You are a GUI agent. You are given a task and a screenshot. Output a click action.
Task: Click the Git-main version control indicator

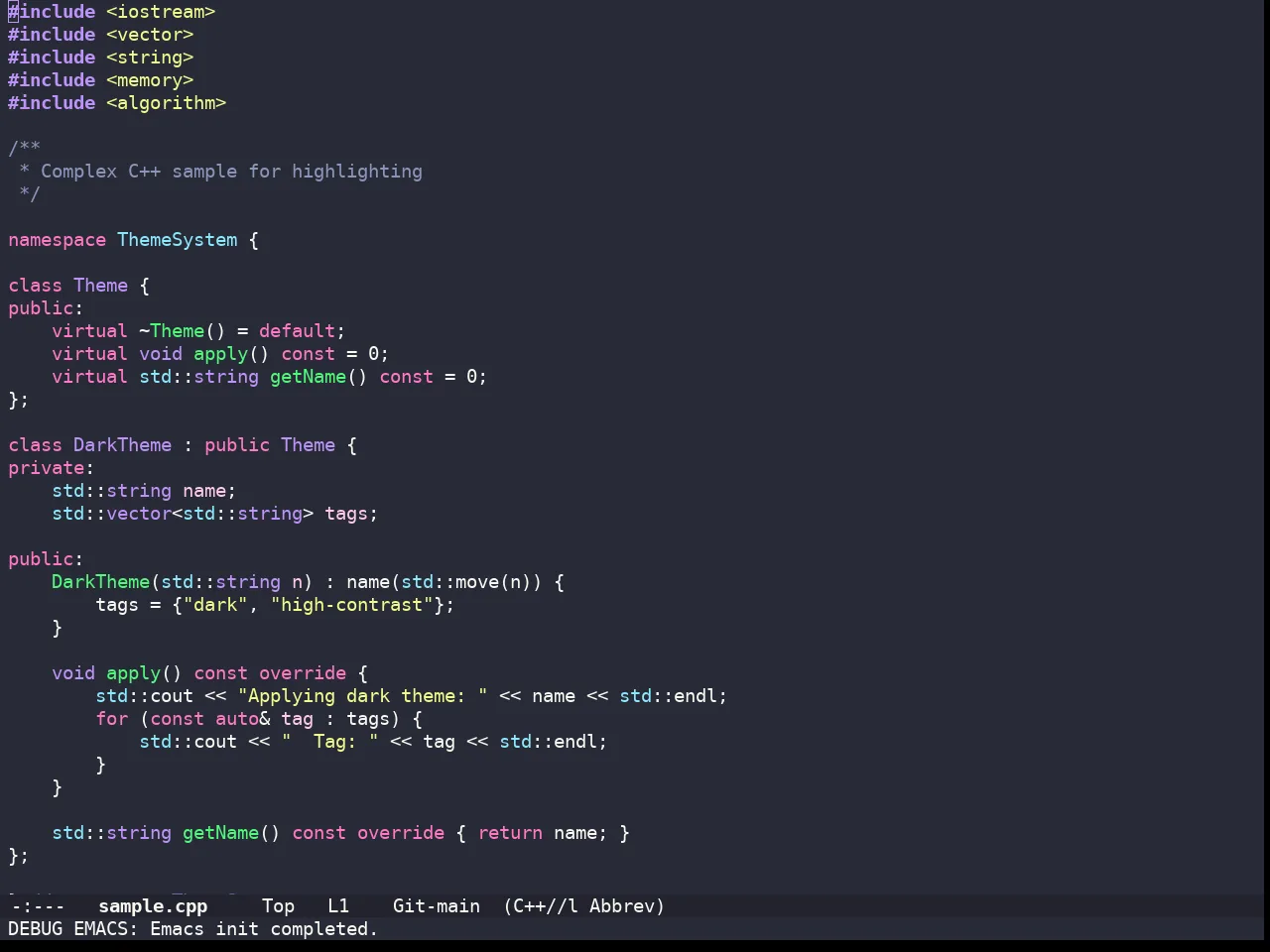[x=437, y=905]
